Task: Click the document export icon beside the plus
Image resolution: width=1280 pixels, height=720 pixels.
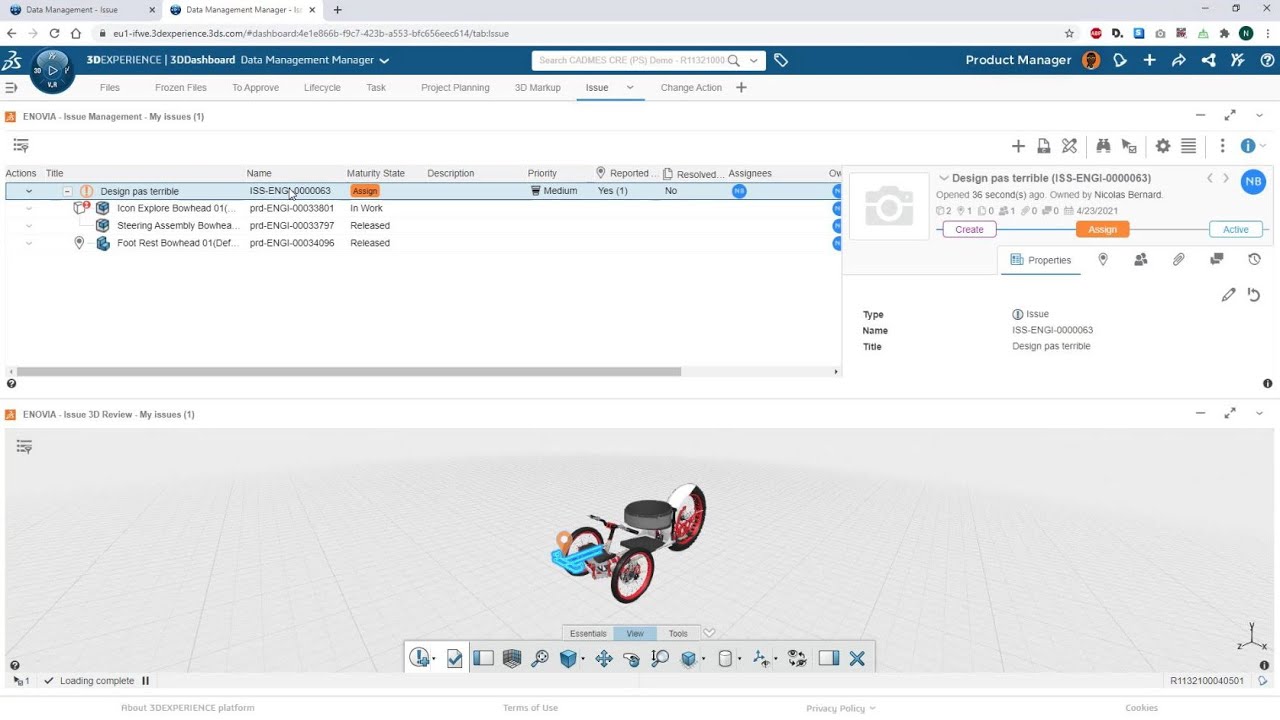Action: (x=1043, y=146)
